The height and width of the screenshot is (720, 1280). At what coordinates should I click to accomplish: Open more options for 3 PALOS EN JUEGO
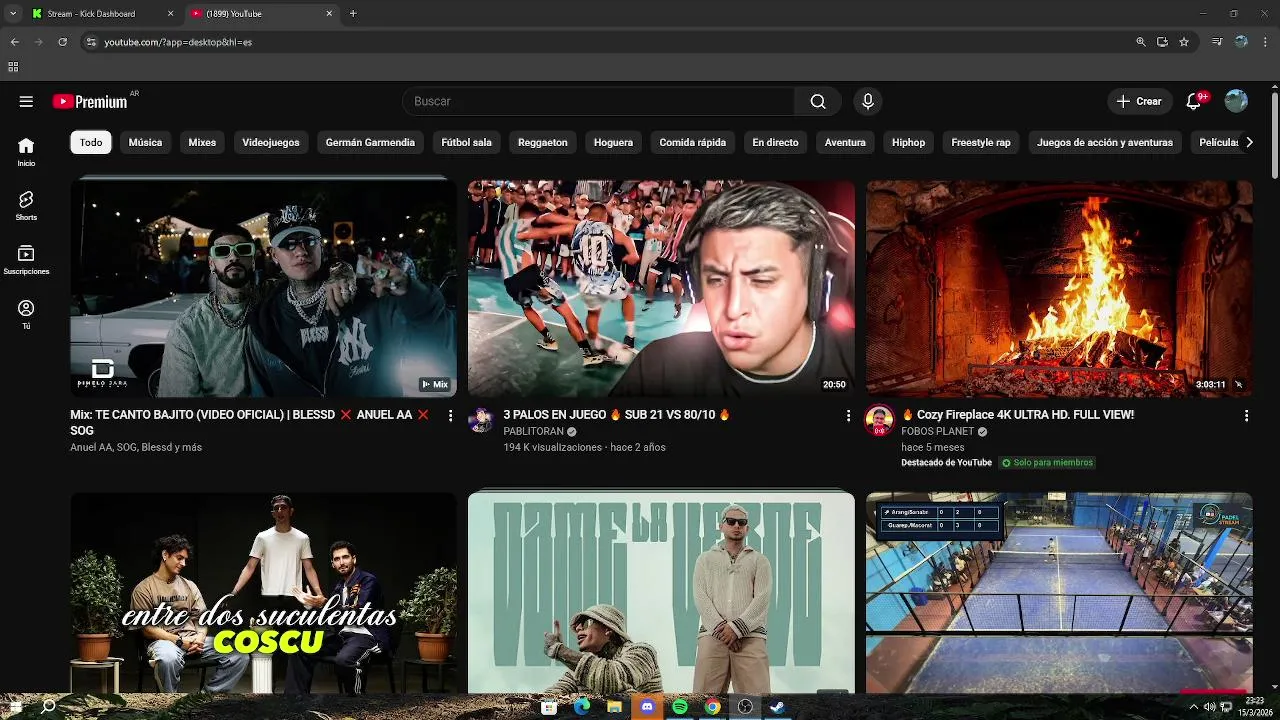848,415
